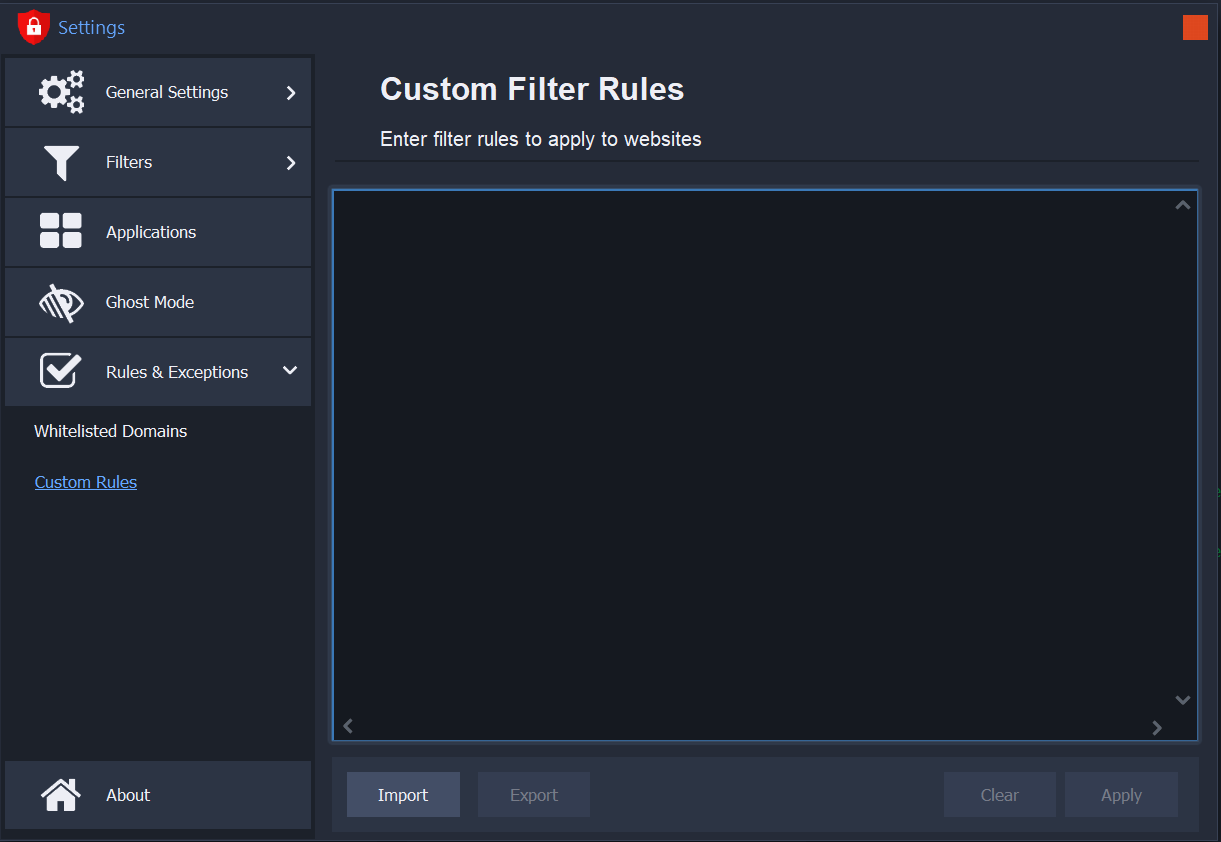The width and height of the screenshot is (1221, 842).
Task: Click the Settings window title text
Action: pyautogui.click(x=92, y=28)
